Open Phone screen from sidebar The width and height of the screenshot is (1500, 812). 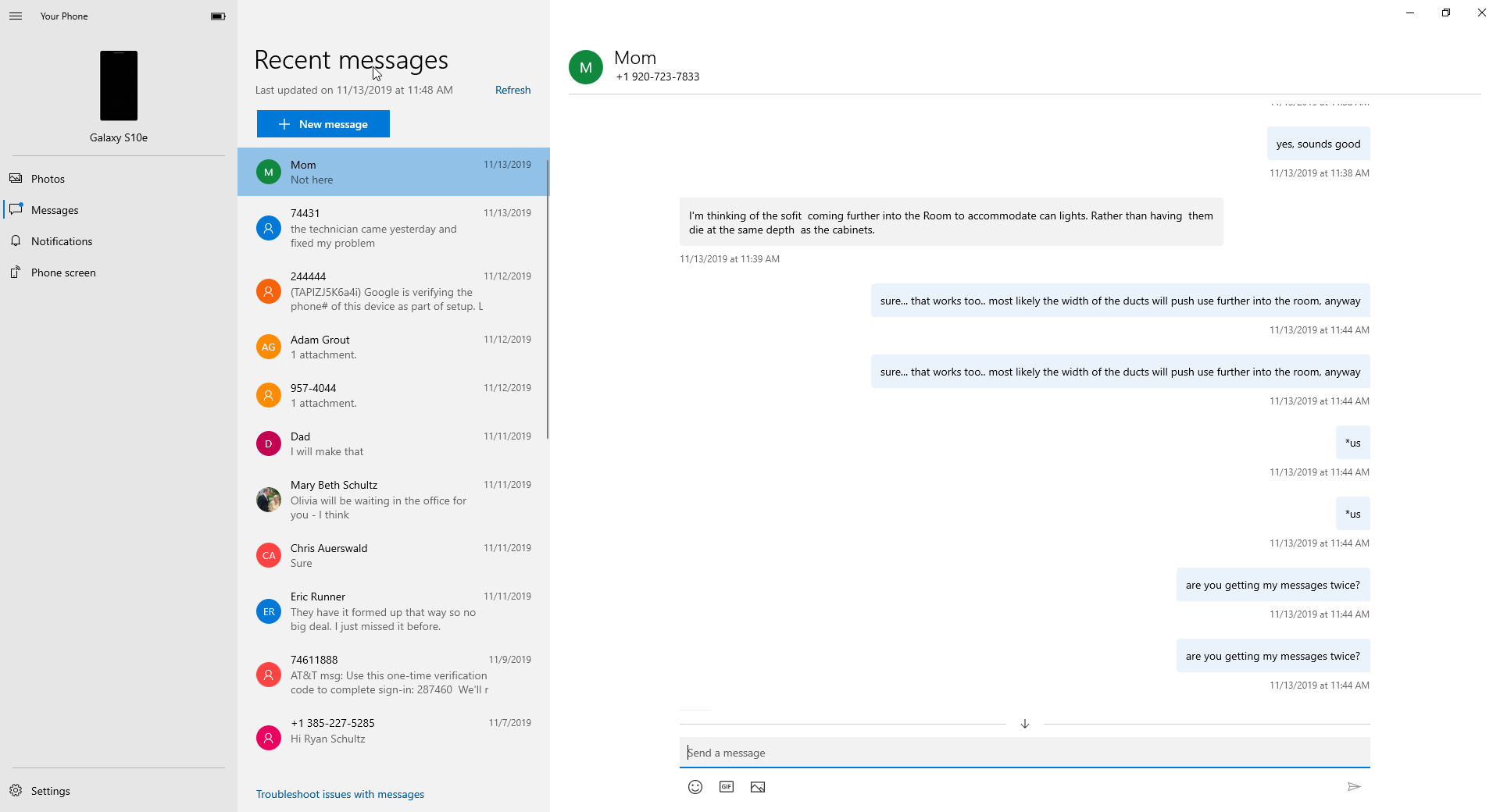pyautogui.click(x=63, y=272)
